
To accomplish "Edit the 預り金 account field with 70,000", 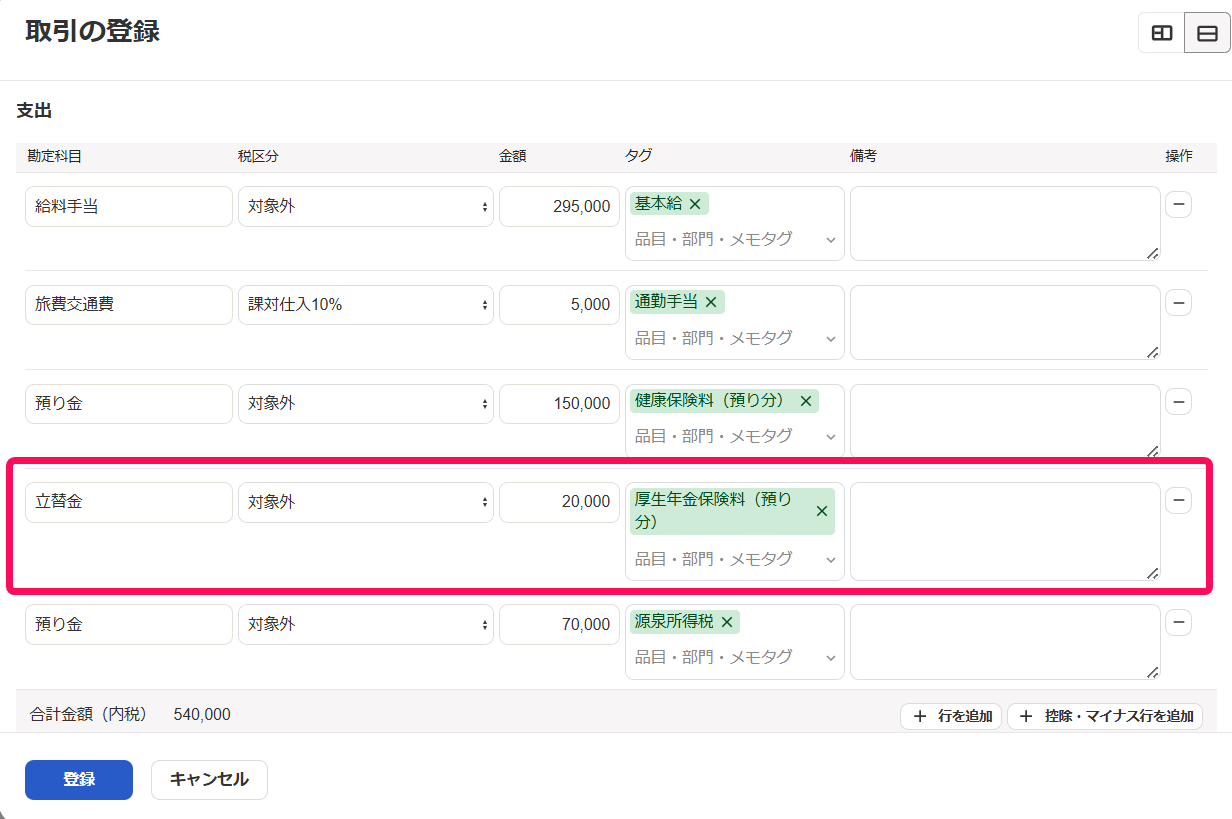I will point(129,625).
